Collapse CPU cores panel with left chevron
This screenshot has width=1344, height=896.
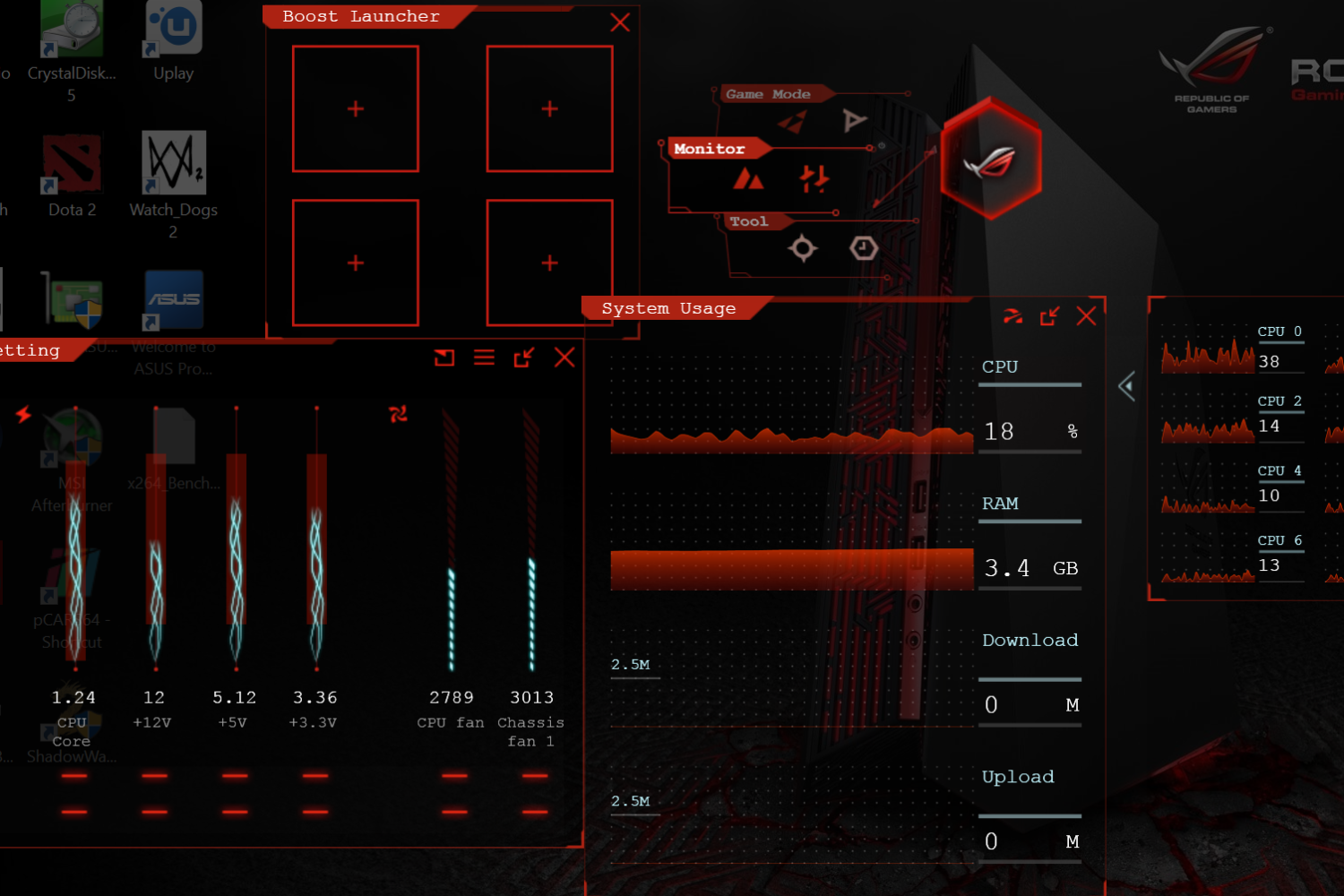[1127, 386]
